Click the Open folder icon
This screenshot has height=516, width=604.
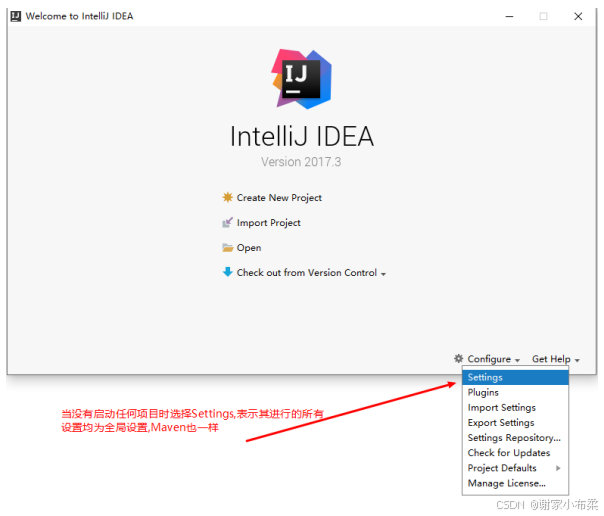click(x=228, y=248)
